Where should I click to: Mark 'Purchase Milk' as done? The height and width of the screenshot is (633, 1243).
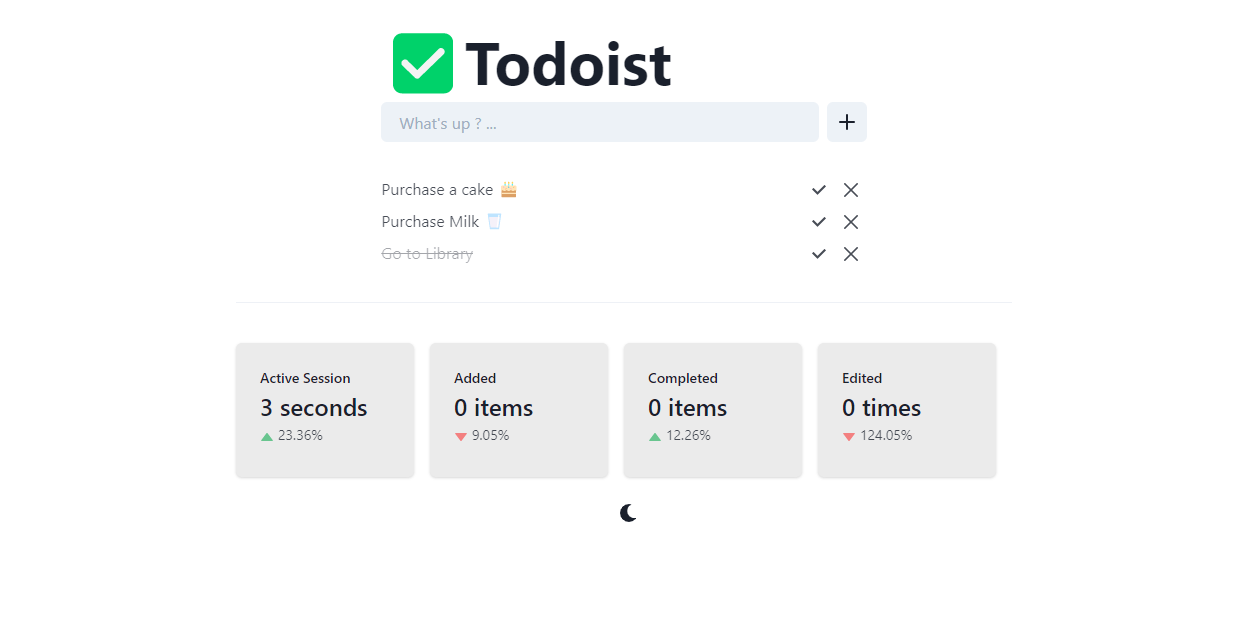(819, 222)
